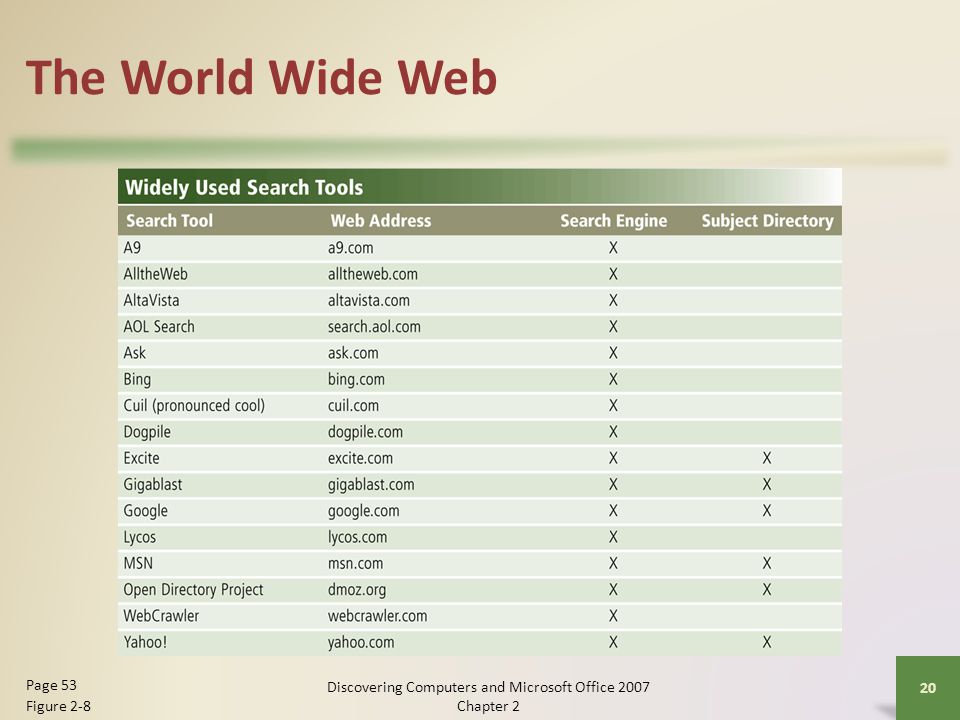The image size is (960, 720).
Task: Click the Subject Directory X in the Gigablast row
Action: point(767,484)
